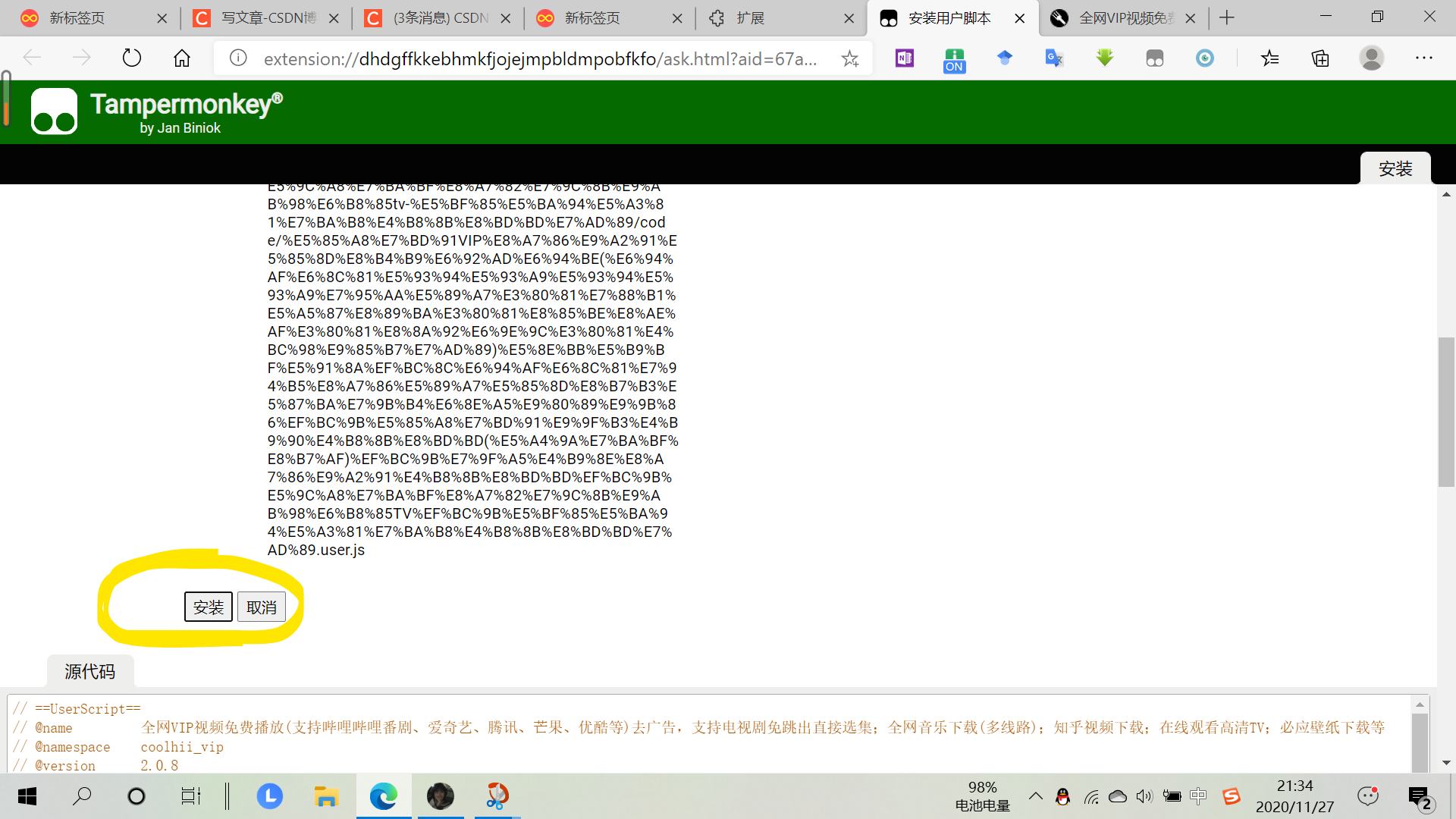The image size is (1456, 819).
Task: Open the Favorites star-list icon
Action: click(x=1270, y=58)
